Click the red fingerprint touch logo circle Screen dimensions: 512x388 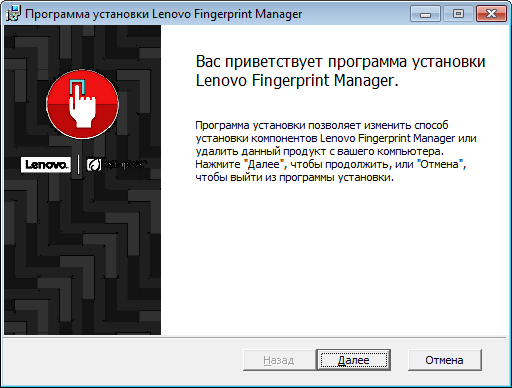pyautogui.click(x=82, y=104)
